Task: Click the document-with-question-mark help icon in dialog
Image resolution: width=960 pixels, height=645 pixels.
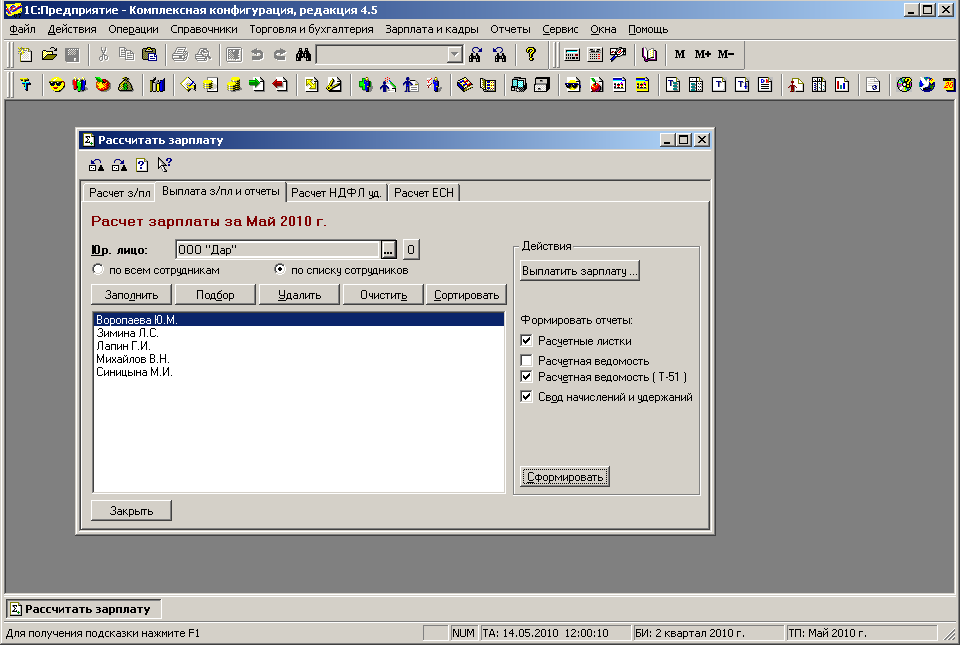Action: point(142,165)
